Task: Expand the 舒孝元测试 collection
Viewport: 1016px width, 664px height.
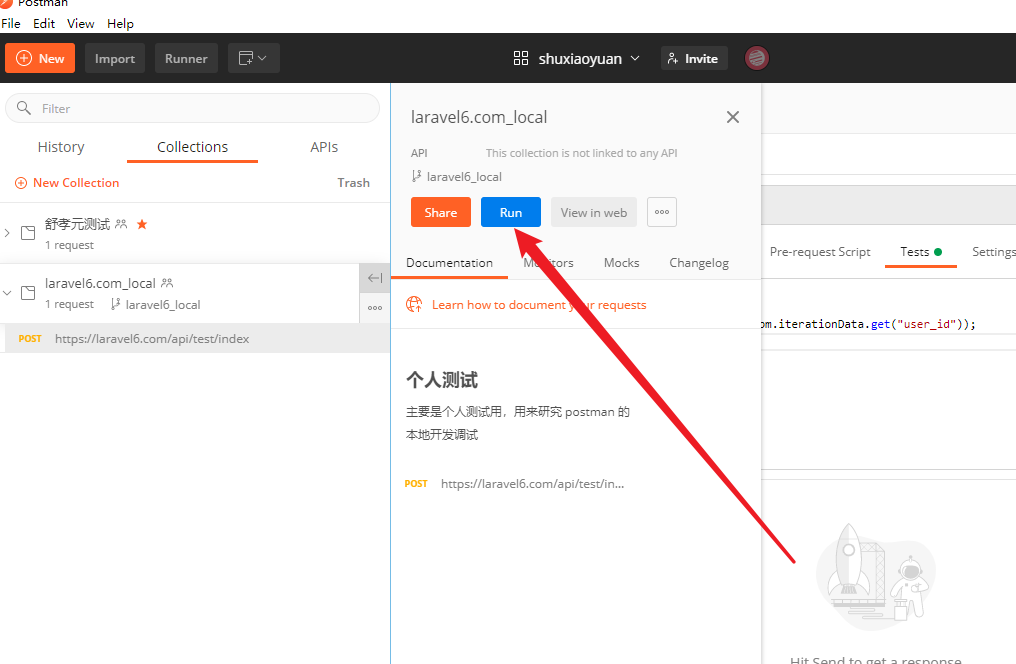Action: pos(7,233)
